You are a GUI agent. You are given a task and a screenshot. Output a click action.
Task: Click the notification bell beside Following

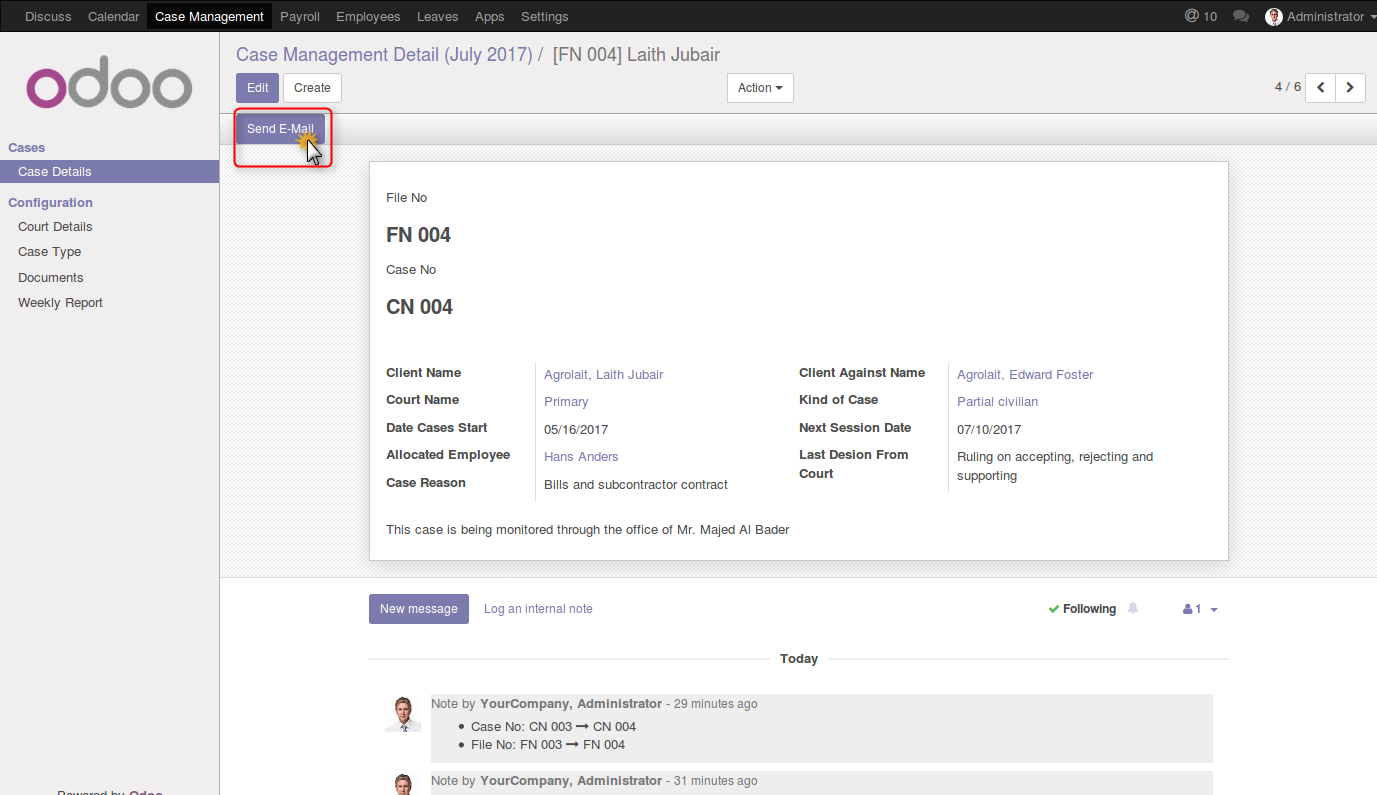pyautogui.click(x=1133, y=608)
